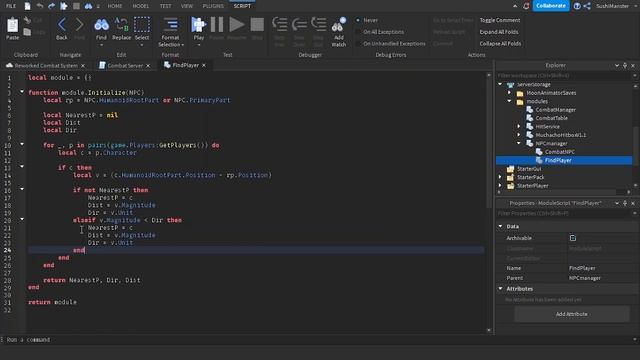Click the Cut scissors icon
This screenshot has width=640, height=360.
pyautogui.click(x=27, y=20)
